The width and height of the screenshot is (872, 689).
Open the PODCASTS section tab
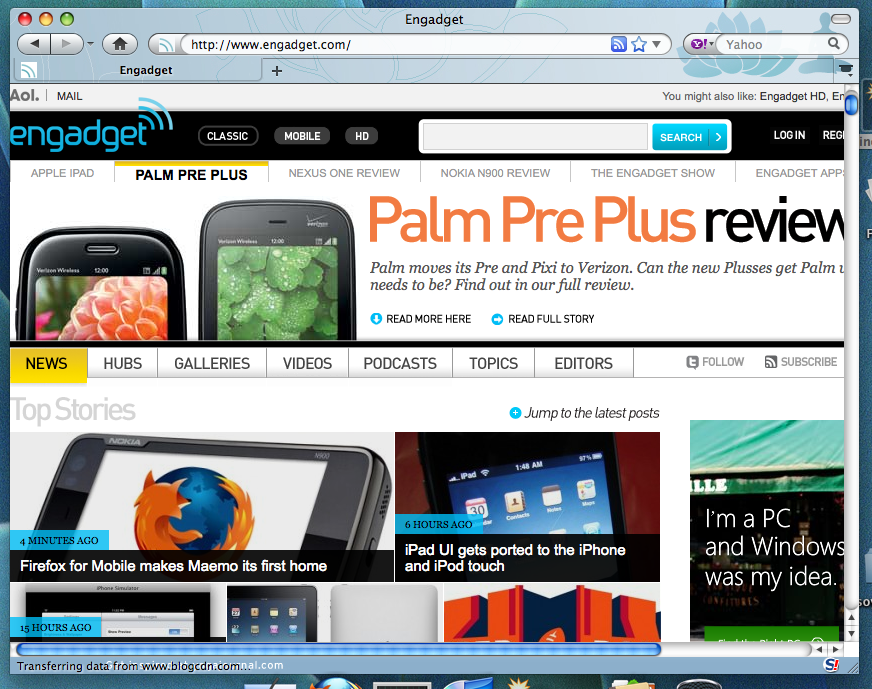click(400, 364)
